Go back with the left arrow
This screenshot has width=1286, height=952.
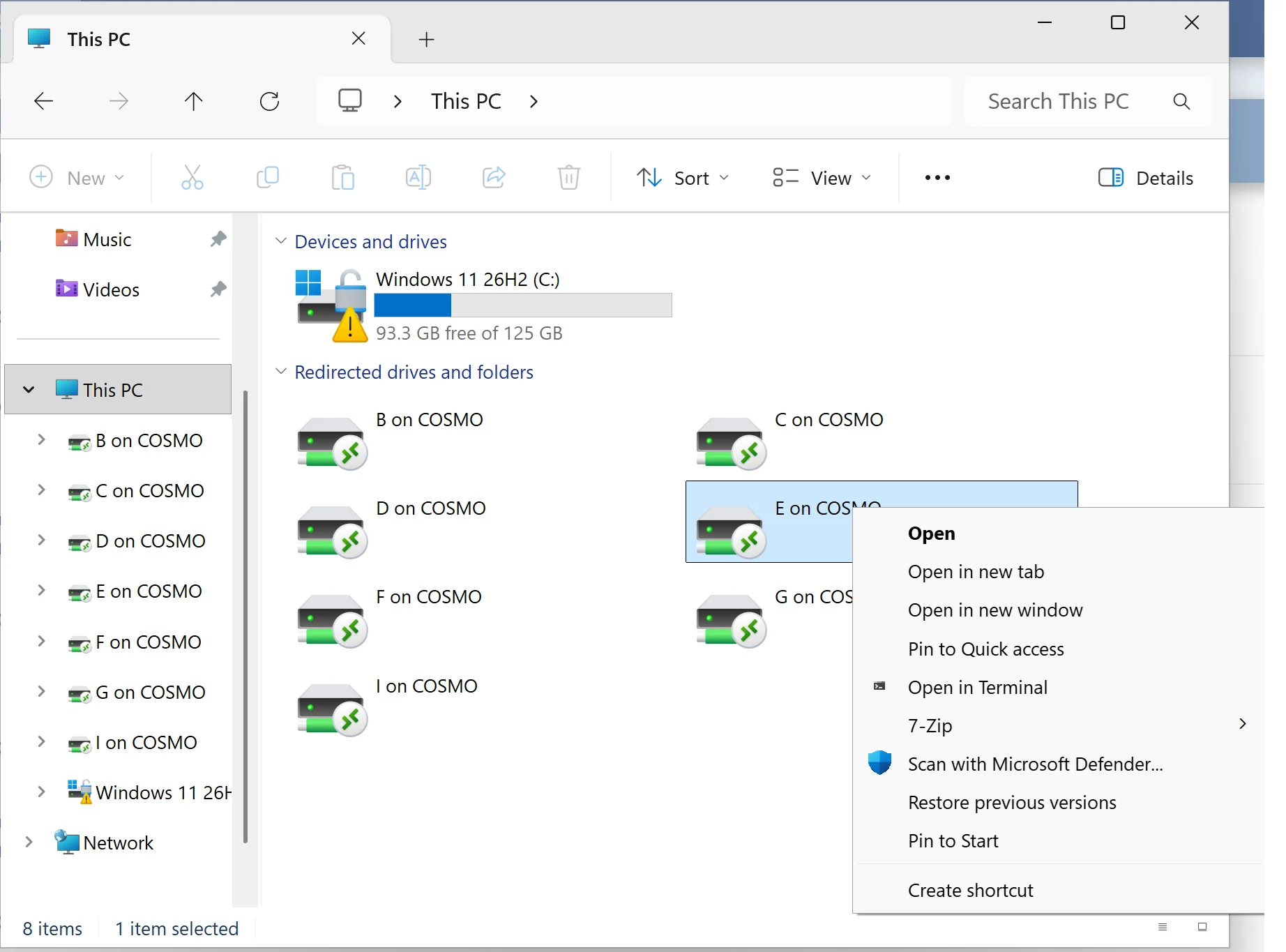point(43,102)
